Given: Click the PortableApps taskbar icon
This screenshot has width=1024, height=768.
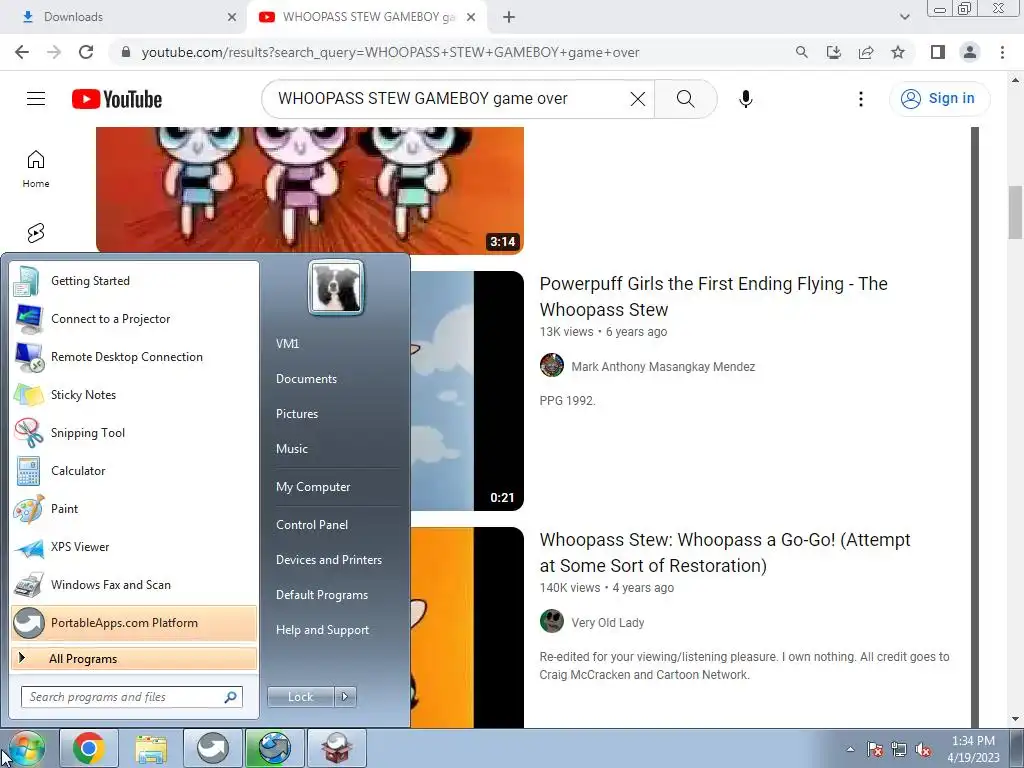Looking at the screenshot, I should click(212, 748).
